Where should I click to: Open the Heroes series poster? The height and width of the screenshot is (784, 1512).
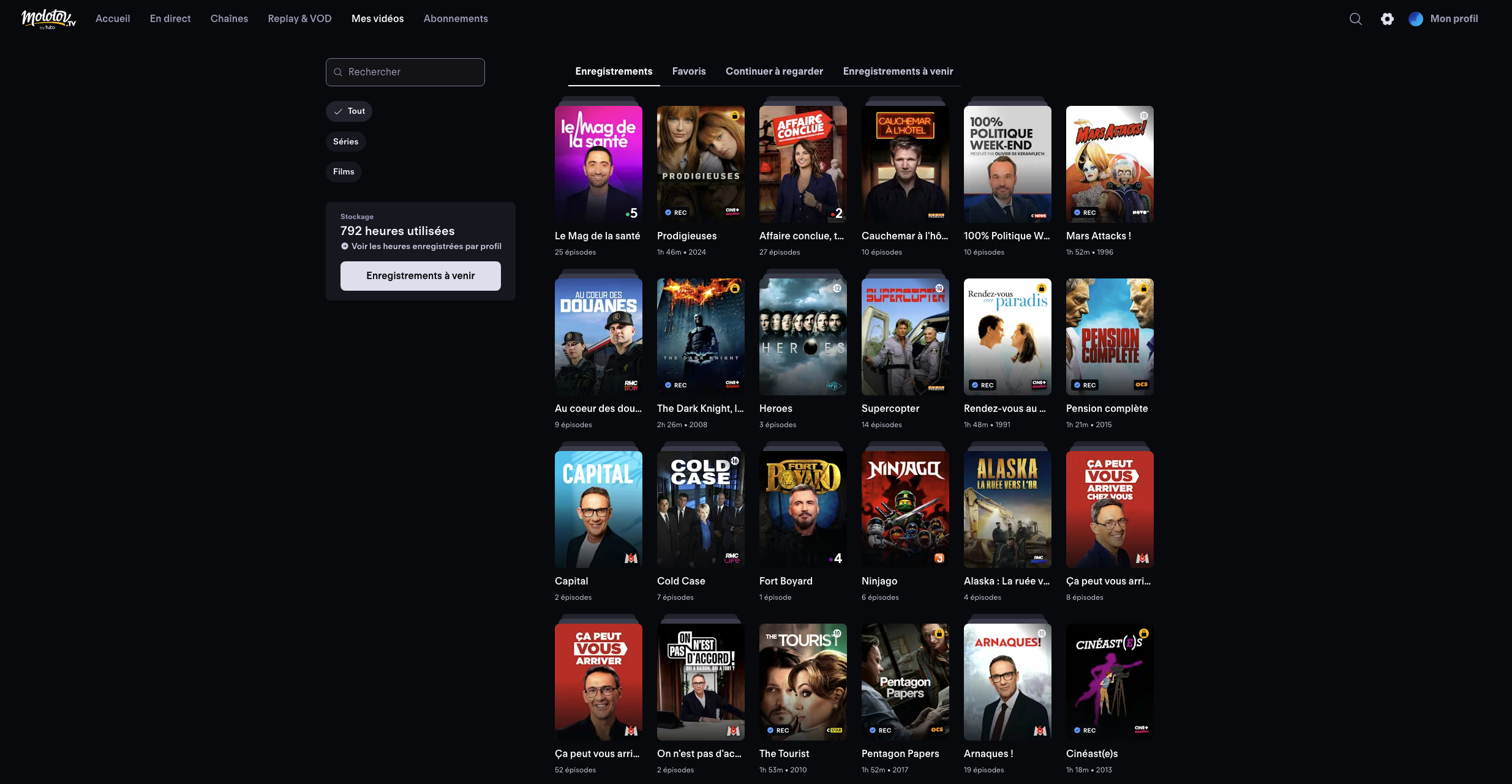803,337
